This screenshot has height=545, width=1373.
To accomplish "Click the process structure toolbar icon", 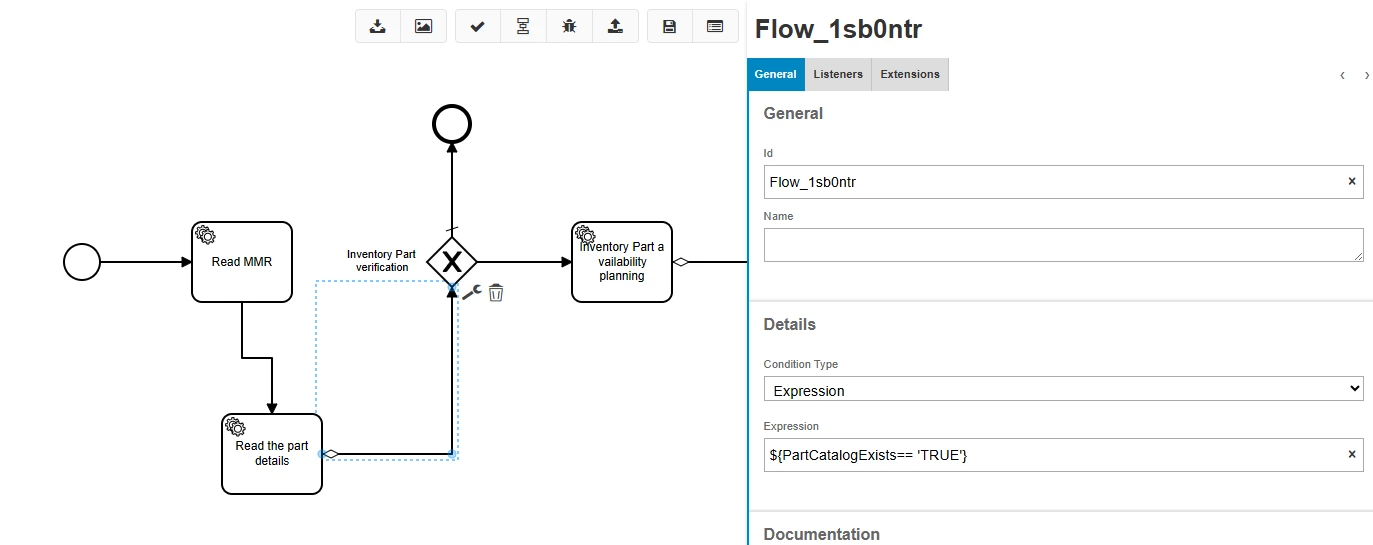I will coord(523,26).
